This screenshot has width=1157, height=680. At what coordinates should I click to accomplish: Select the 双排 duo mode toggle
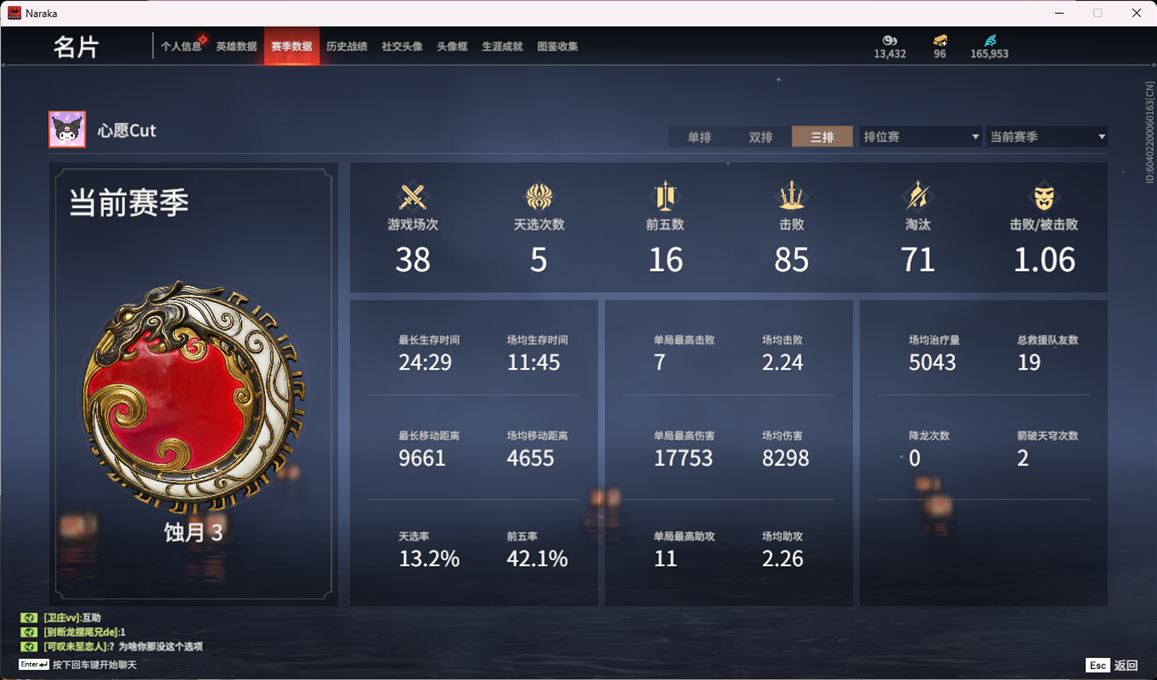[x=761, y=136]
